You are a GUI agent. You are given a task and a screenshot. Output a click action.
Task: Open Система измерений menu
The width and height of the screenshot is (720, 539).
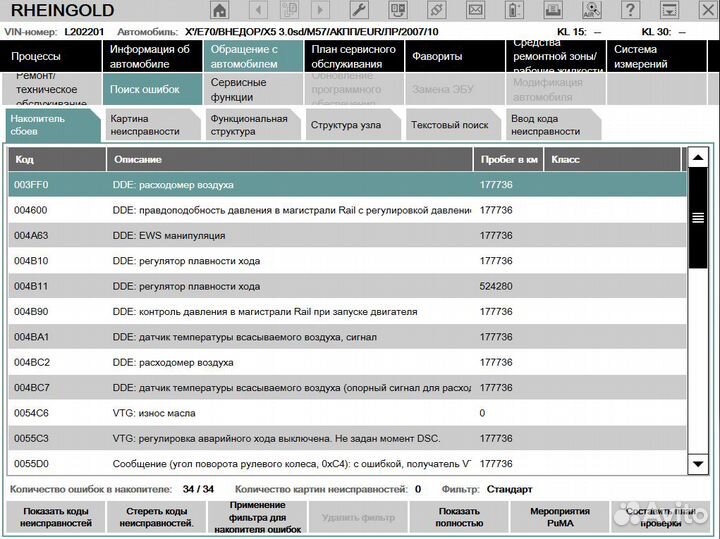[657, 56]
